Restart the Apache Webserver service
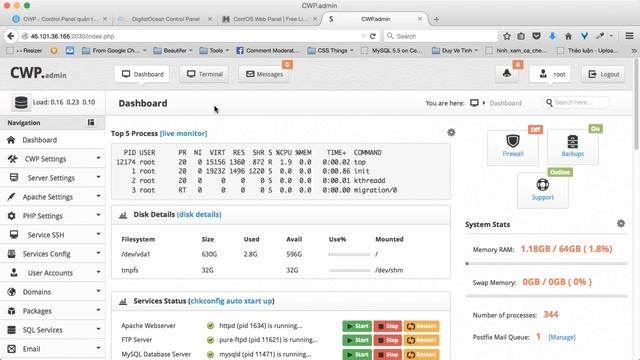 pos(422,326)
